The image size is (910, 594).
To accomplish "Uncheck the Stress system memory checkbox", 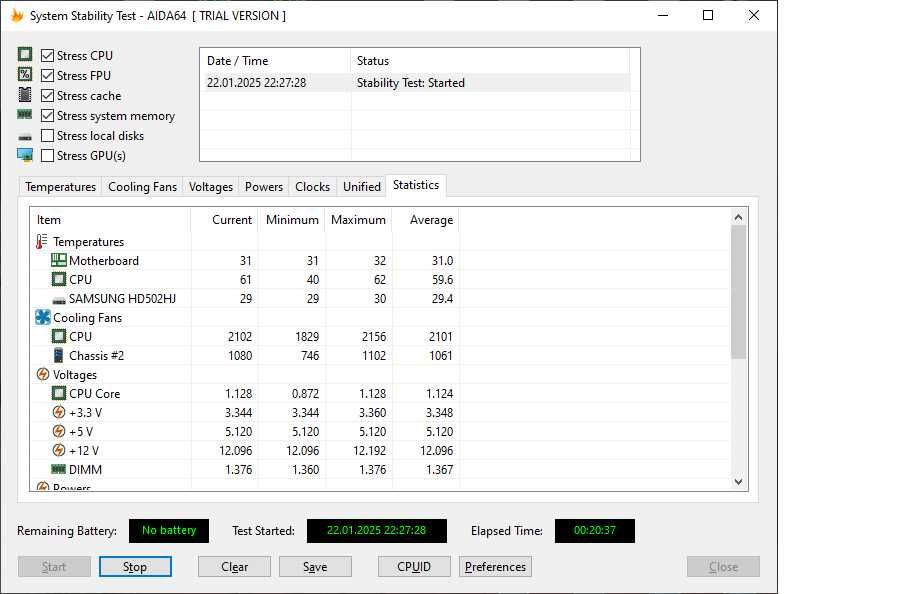I will (48, 115).
